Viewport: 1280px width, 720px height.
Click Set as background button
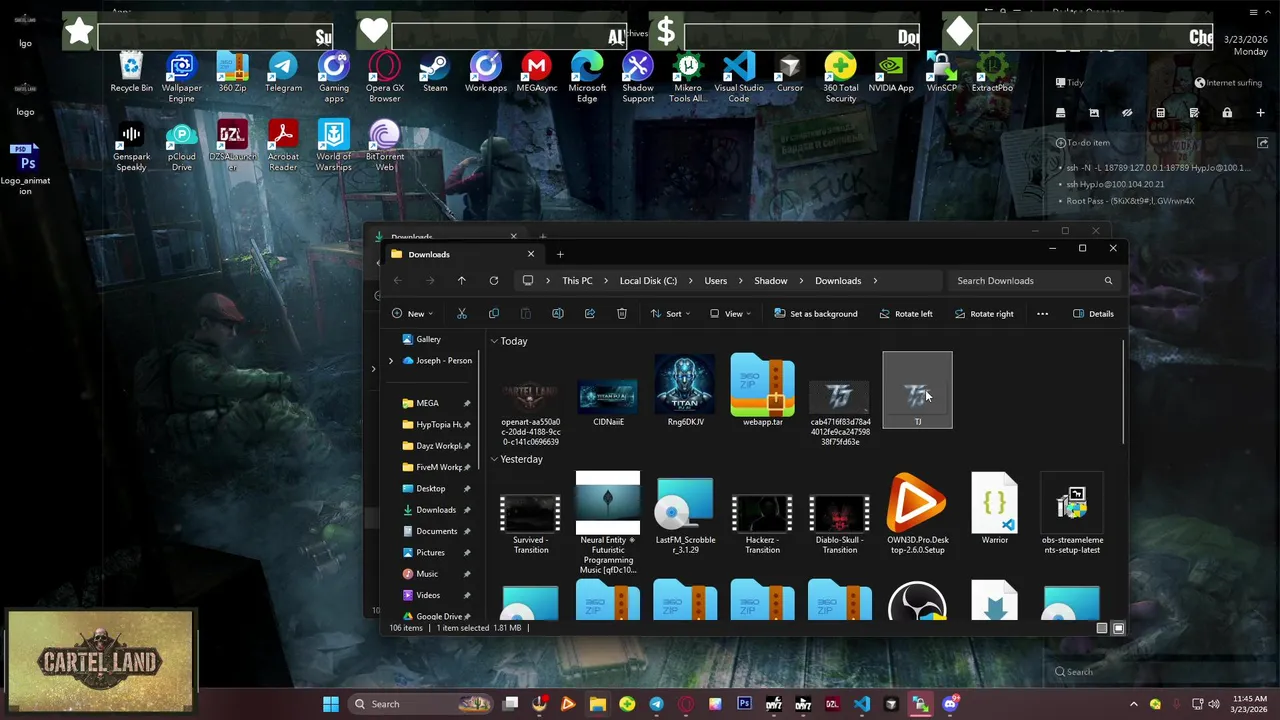click(x=815, y=314)
